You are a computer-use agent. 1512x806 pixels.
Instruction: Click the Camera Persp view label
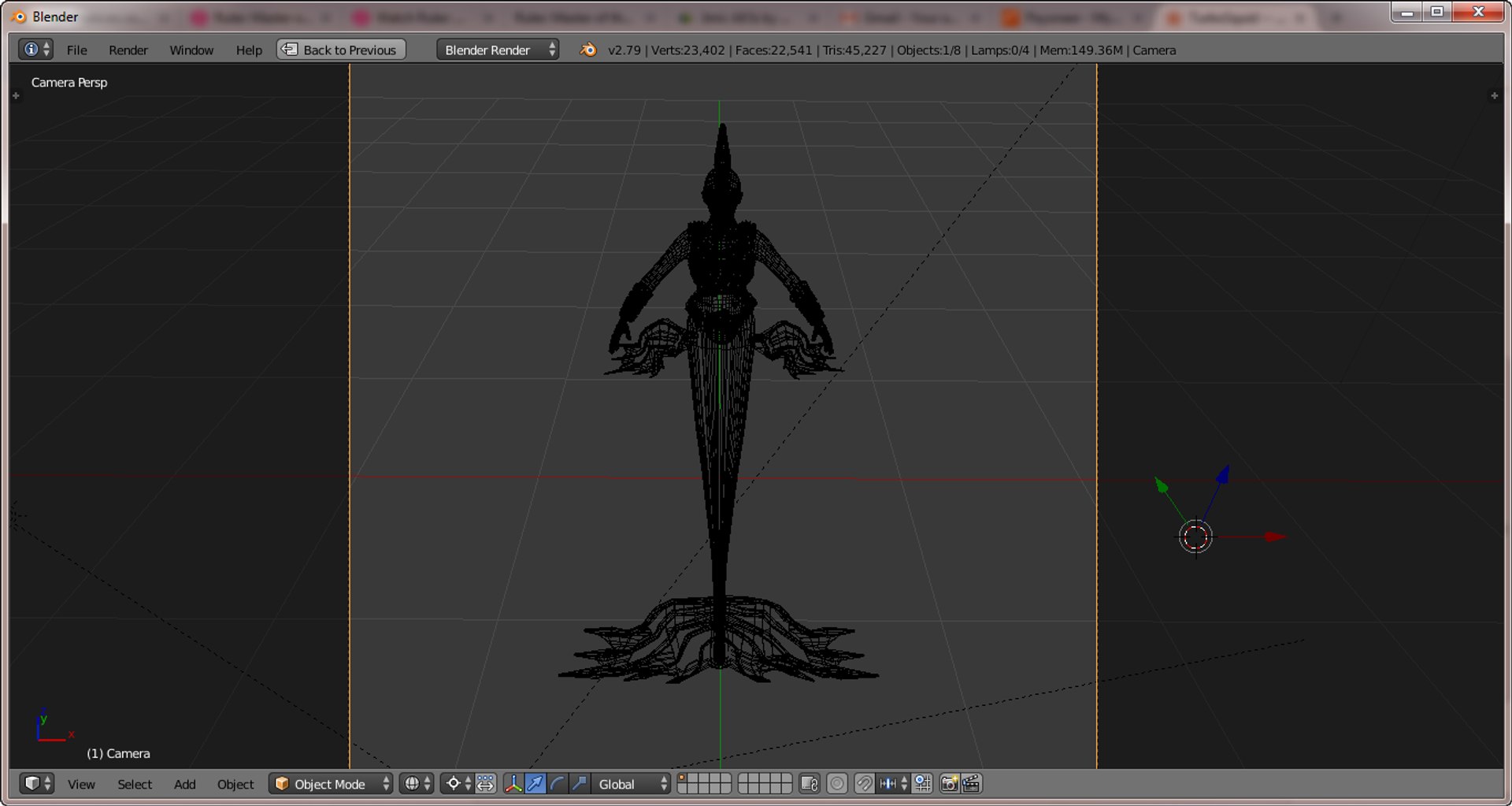tap(69, 82)
